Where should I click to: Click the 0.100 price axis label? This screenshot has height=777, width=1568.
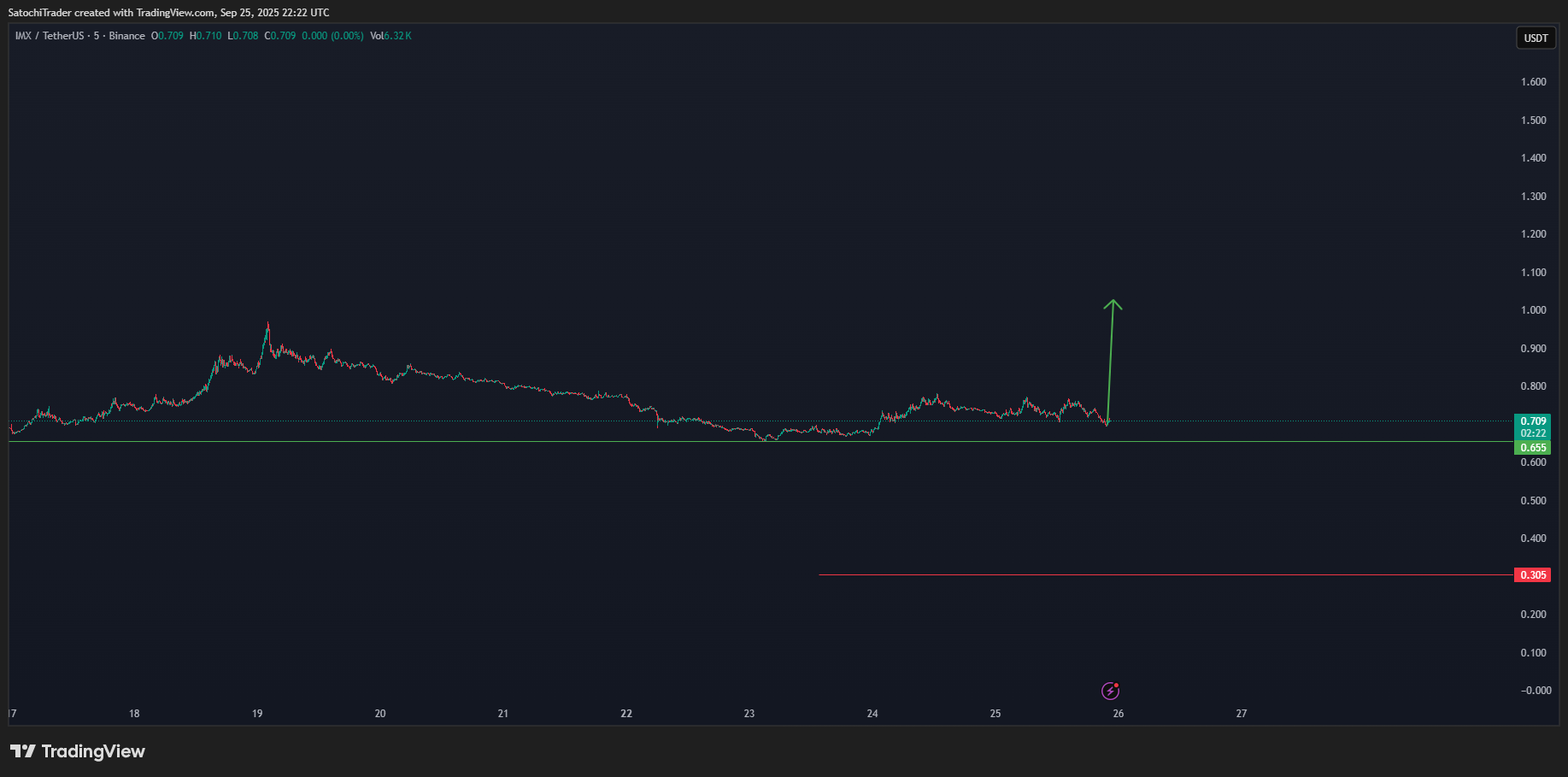point(1533,653)
